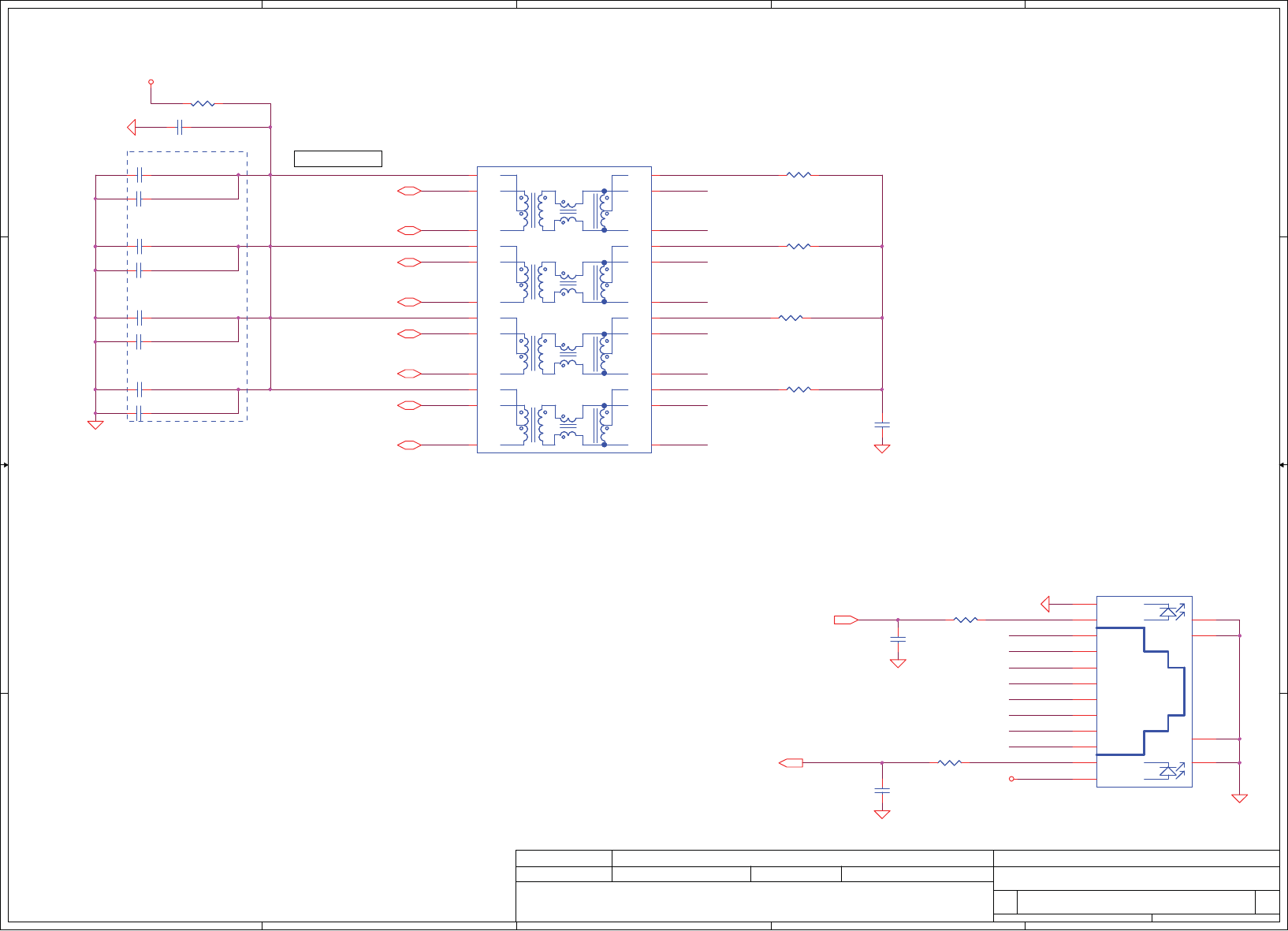Select the resistor between input port and connector

tap(966, 620)
